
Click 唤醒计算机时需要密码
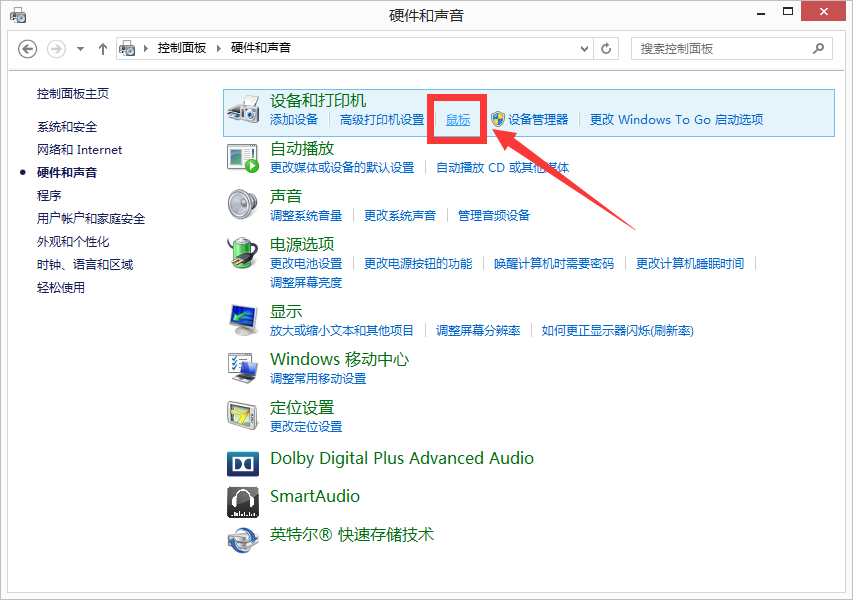[554, 263]
